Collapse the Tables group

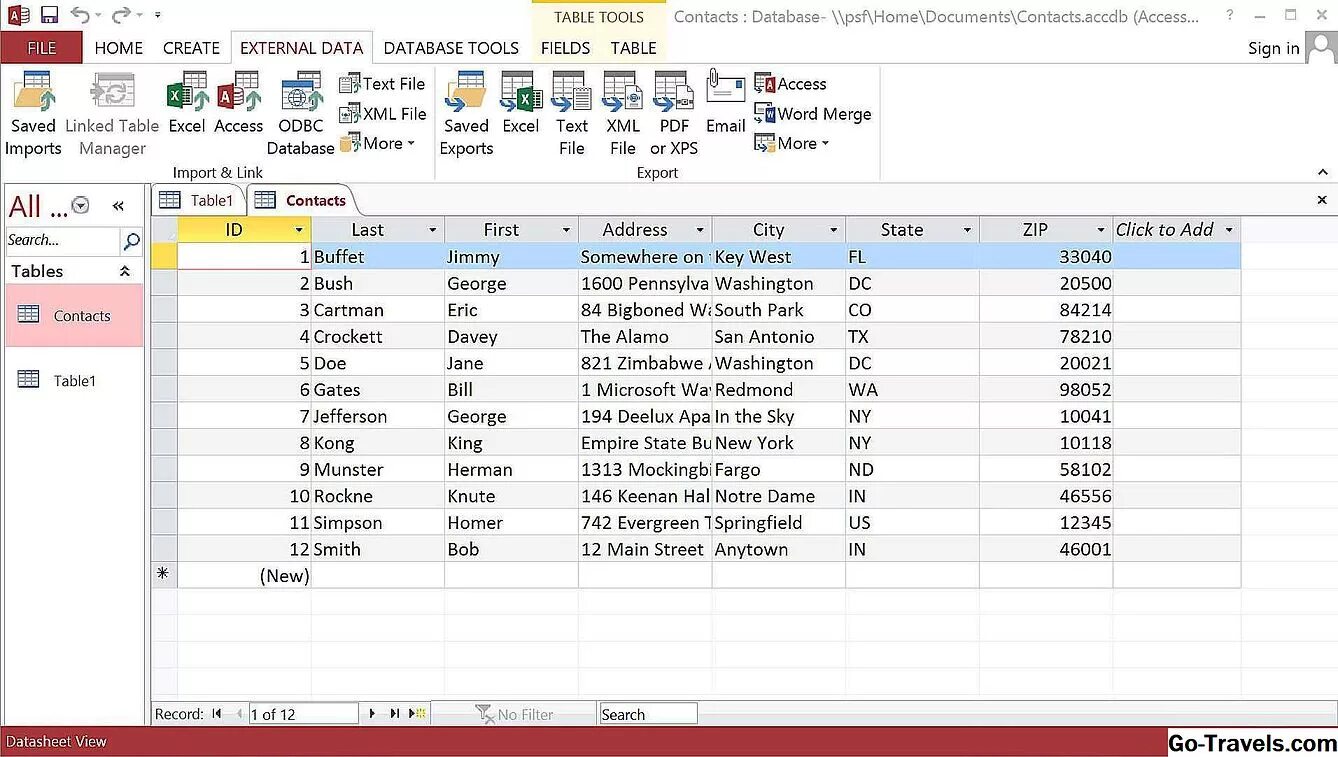pyautogui.click(x=125, y=271)
